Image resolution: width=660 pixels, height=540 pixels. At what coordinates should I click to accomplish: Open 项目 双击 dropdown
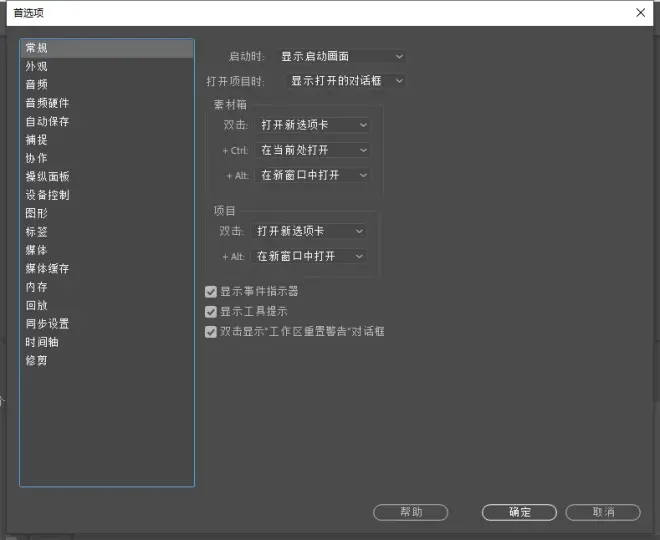308,231
